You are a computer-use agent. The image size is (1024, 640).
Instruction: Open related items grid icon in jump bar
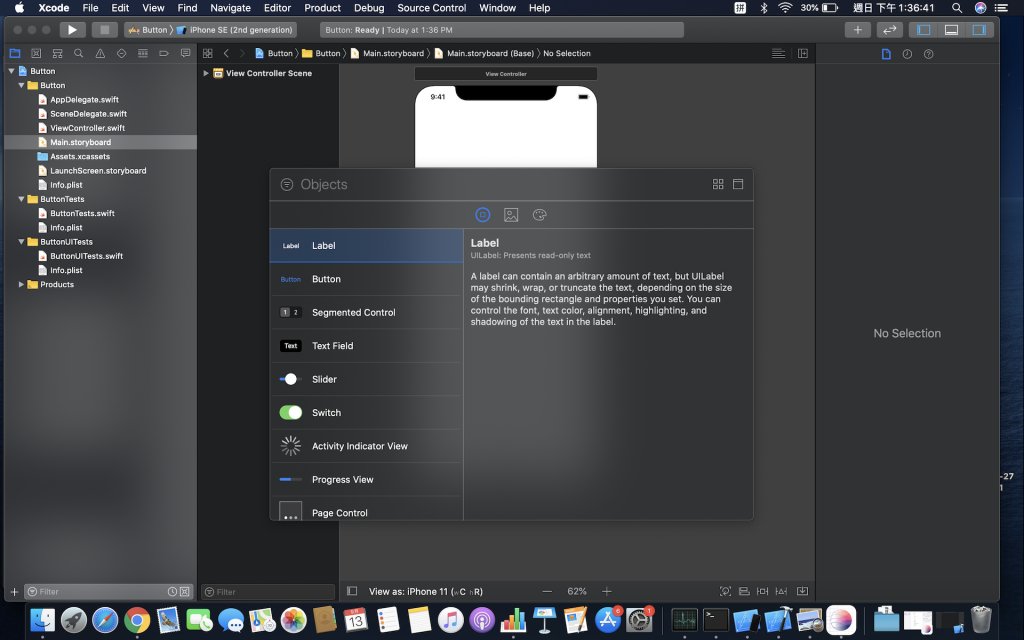tap(208, 54)
